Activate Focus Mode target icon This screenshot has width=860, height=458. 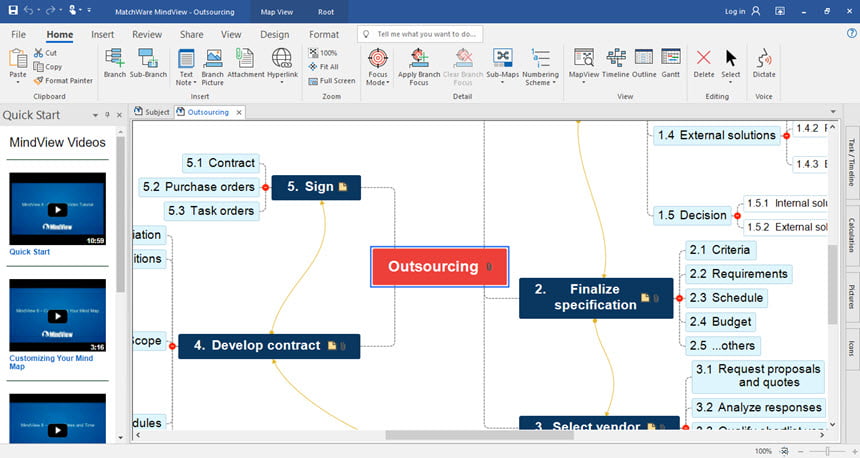point(378,58)
